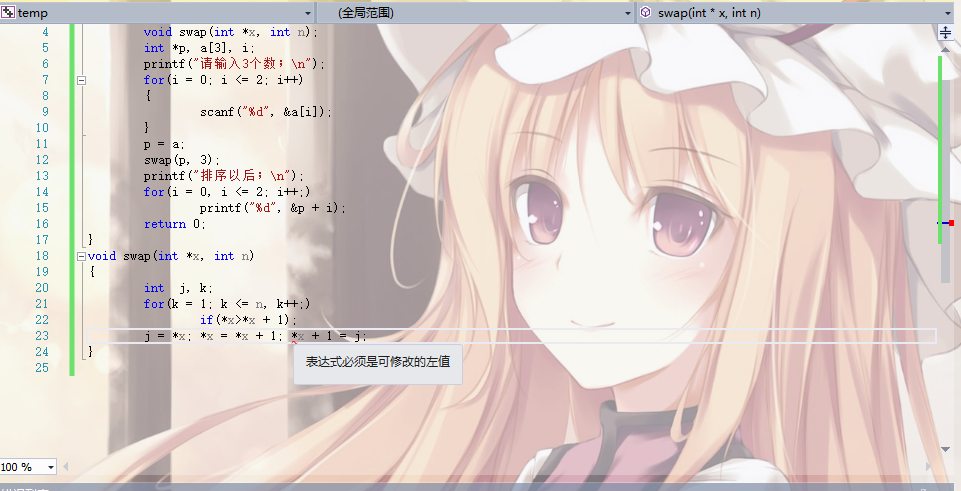Click the vertical scrollbar thumb
The image size is (961, 491).
click(946, 181)
